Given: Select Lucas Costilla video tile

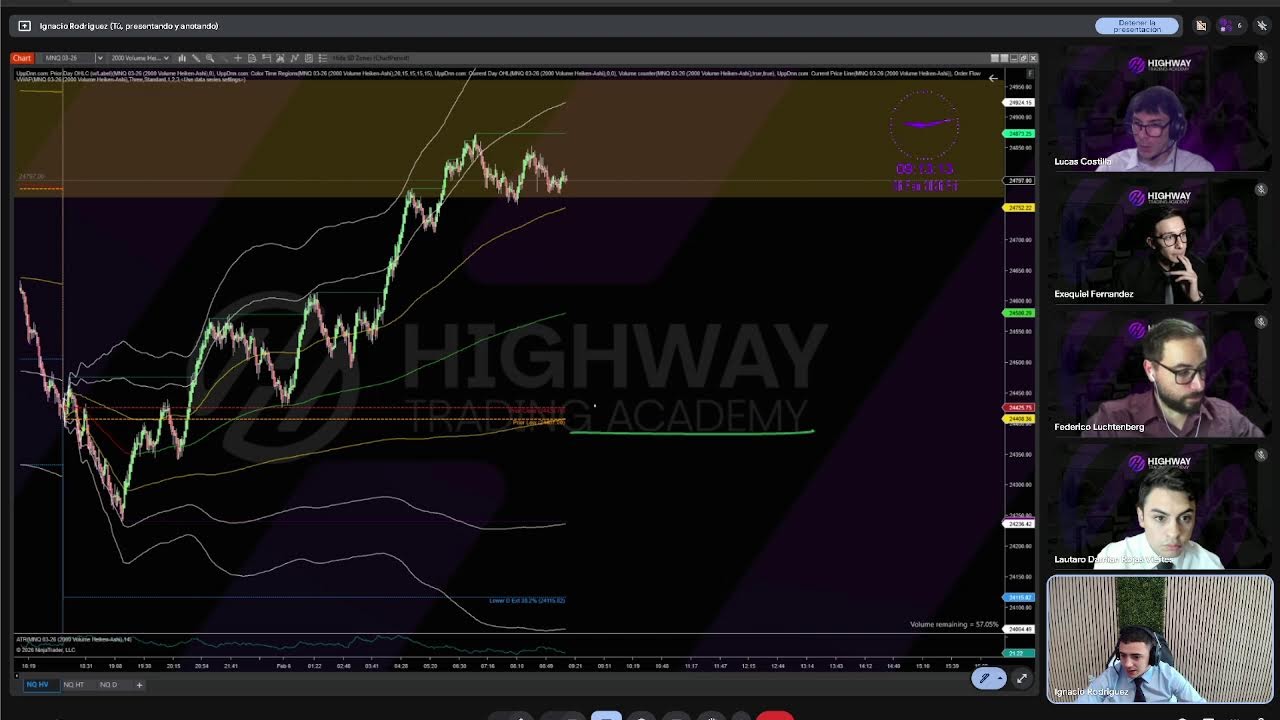Looking at the screenshot, I should [x=1159, y=108].
